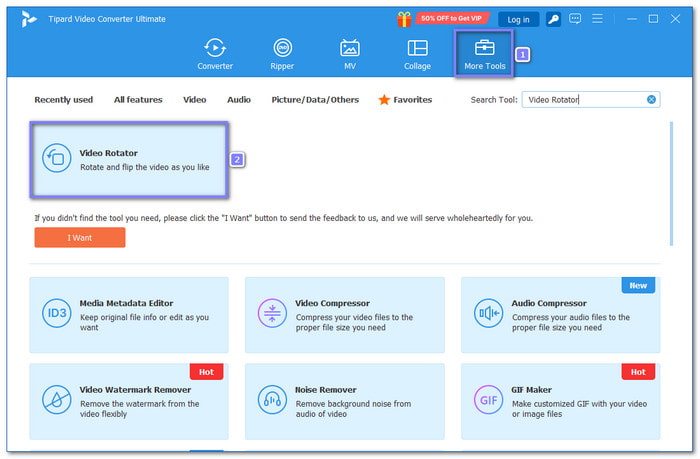
Task: Open More Tools toolbox
Action: 484,54
